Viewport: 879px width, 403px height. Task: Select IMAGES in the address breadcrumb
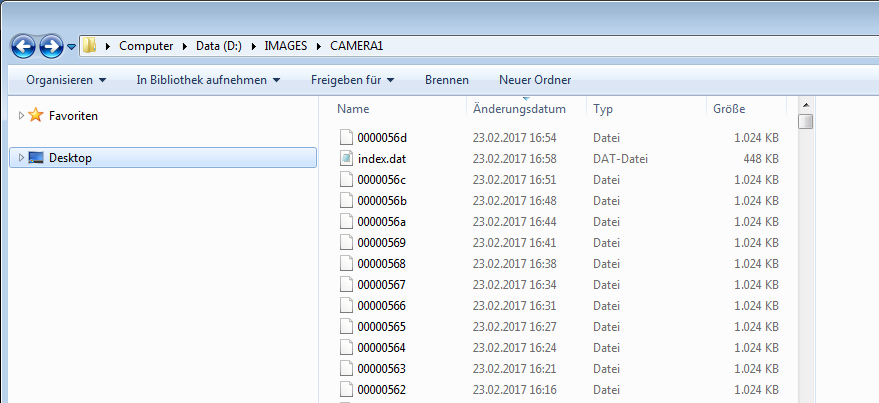tap(286, 46)
